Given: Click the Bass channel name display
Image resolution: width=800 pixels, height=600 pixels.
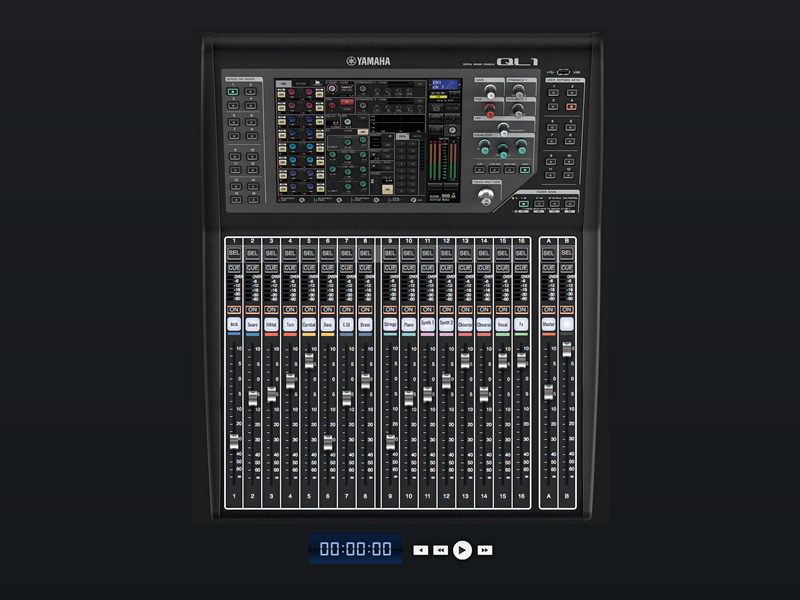Looking at the screenshot, I should click(x=328, y=324).
